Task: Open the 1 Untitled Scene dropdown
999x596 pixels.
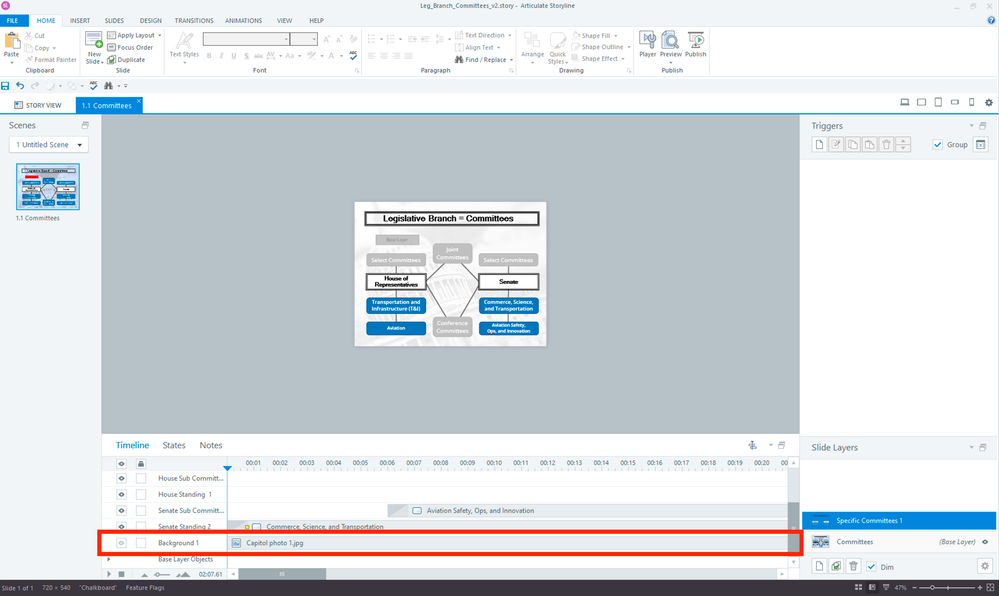Action: point(49,145)
